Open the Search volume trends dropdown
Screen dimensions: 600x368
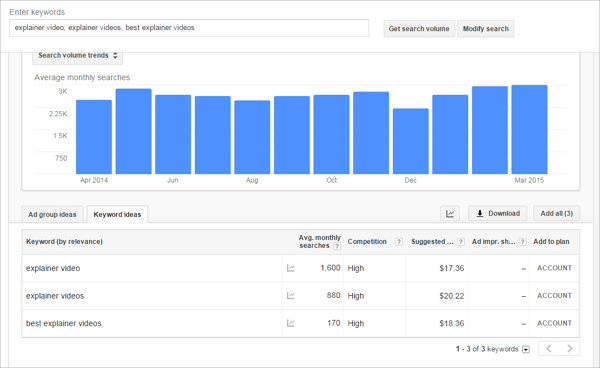(x=78, y=56)
